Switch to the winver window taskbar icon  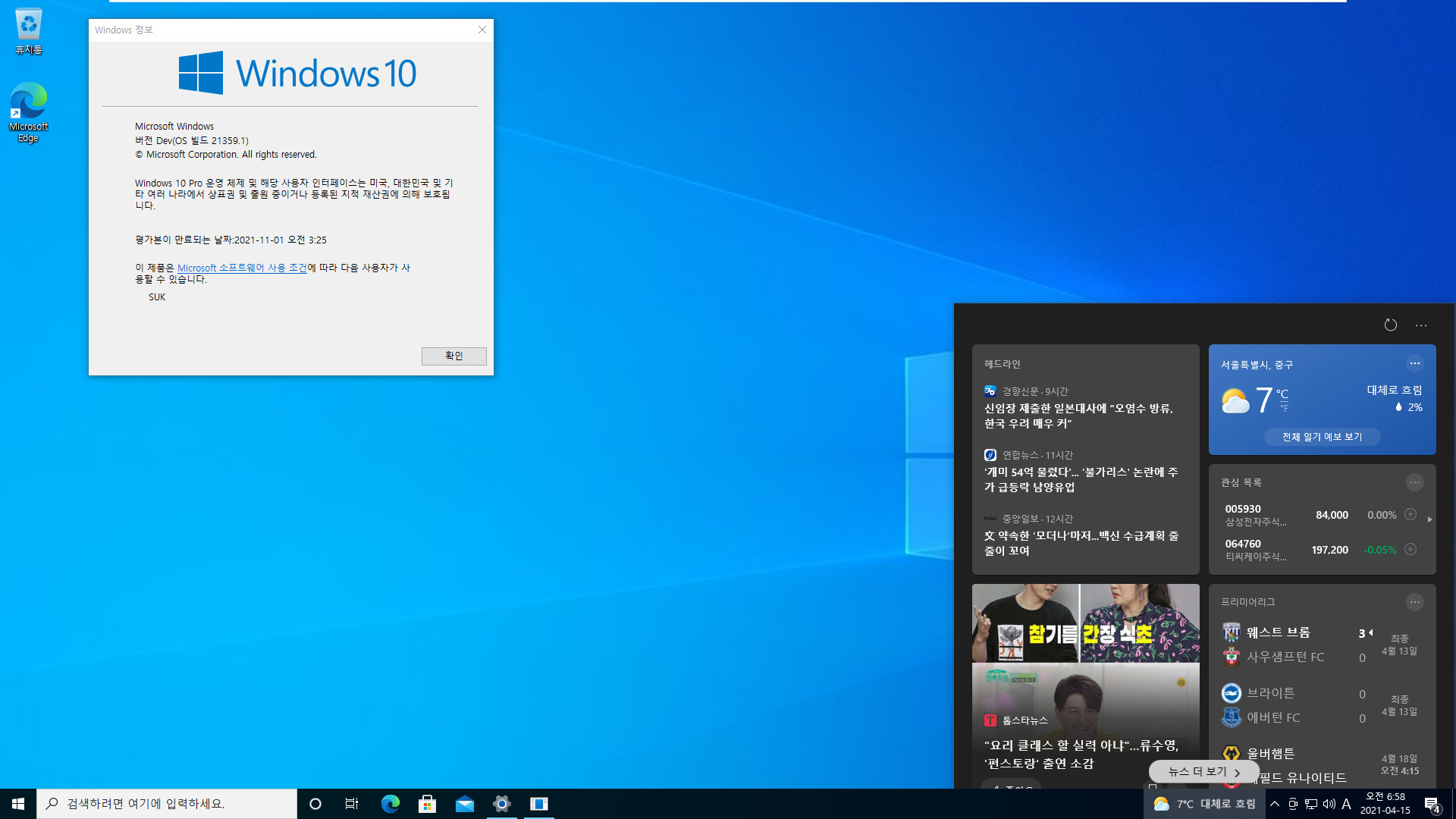click(x=538, y=804)
